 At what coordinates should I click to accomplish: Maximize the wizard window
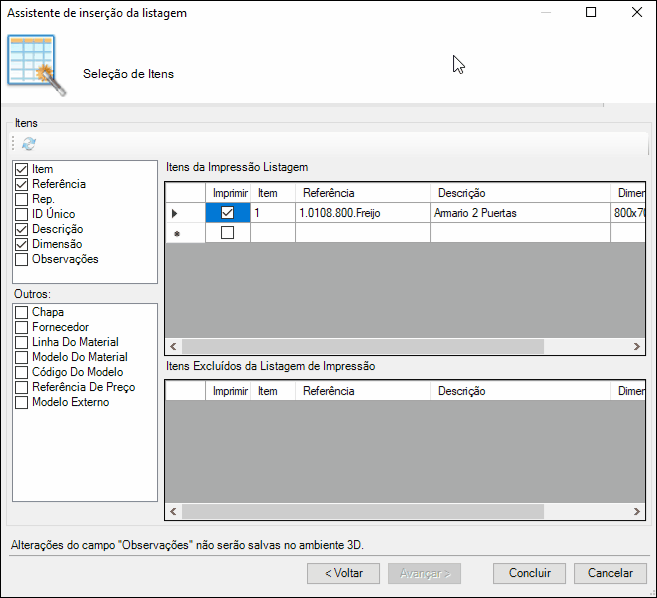point(591,12)
